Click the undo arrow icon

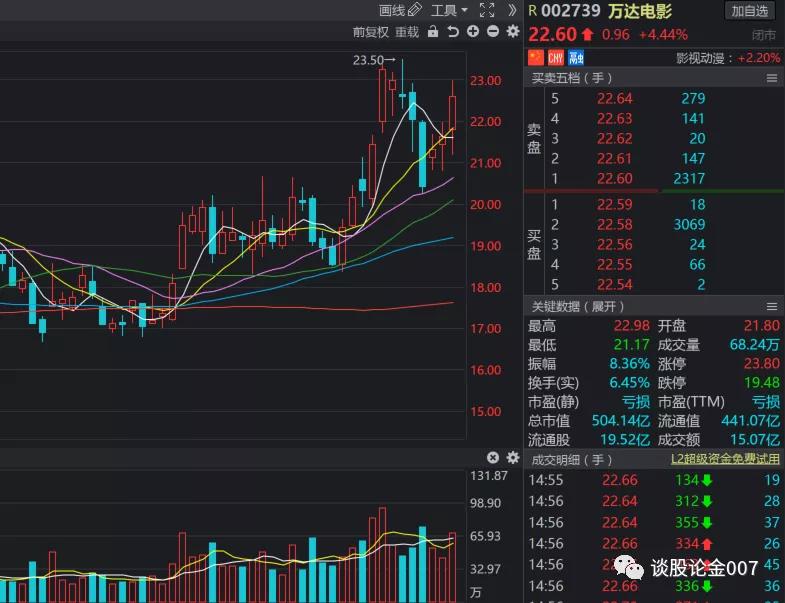coord(453,32)
